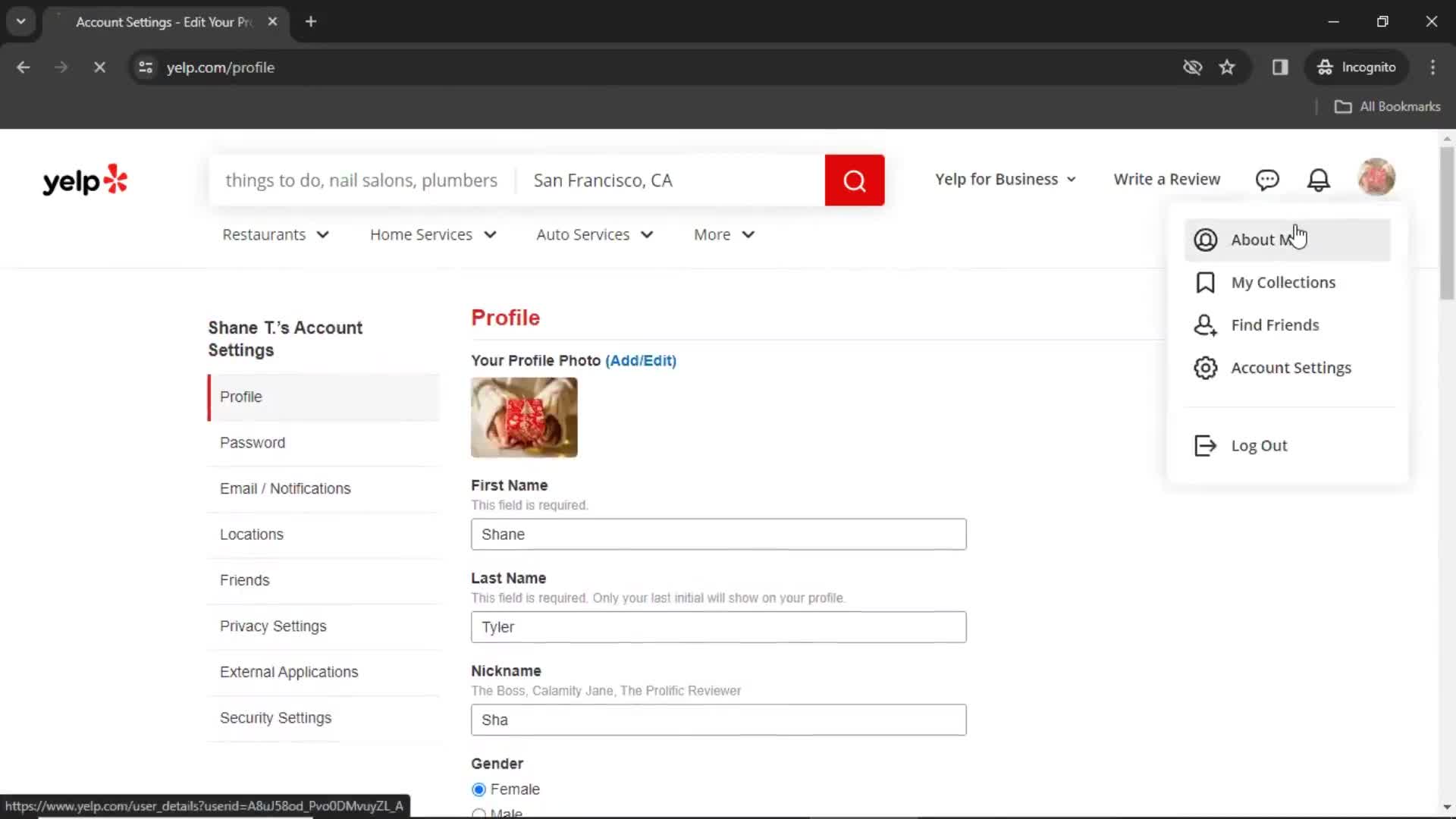1456x819 pixels.
Task: Click the browser forward arrow
Action: click(x=61, y=67)
